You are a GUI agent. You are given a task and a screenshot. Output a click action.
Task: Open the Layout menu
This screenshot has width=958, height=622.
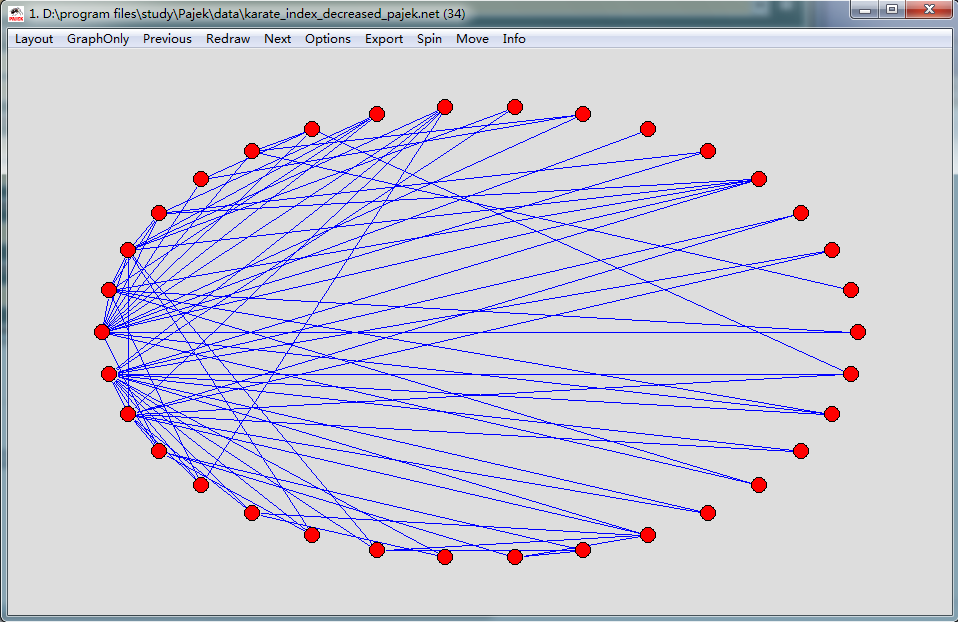pos(34,38)
